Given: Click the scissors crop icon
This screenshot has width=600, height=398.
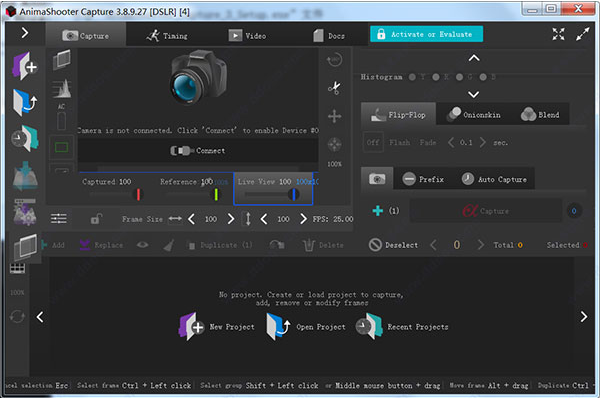Looking at the screenshot, I should [x=334, y=88].
